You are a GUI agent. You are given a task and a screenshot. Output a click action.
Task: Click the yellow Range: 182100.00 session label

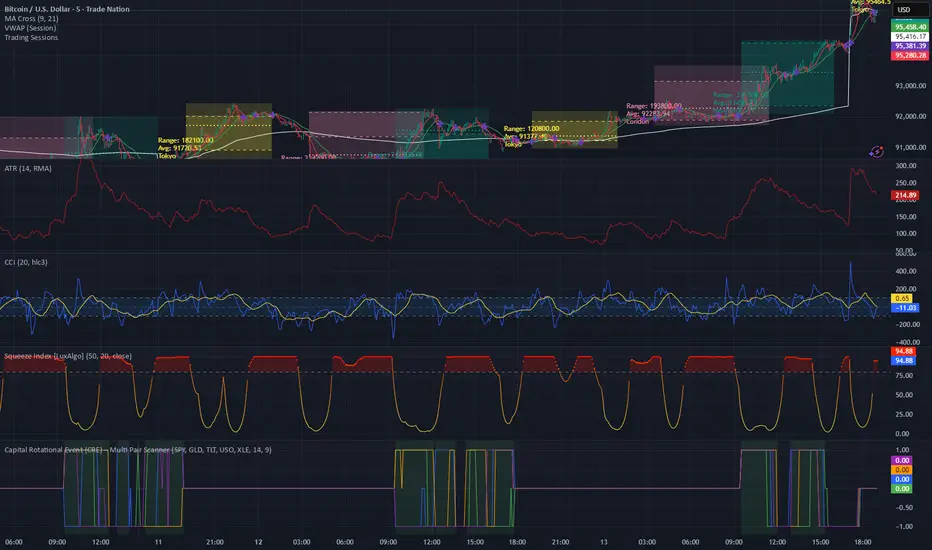pos(185,140)
